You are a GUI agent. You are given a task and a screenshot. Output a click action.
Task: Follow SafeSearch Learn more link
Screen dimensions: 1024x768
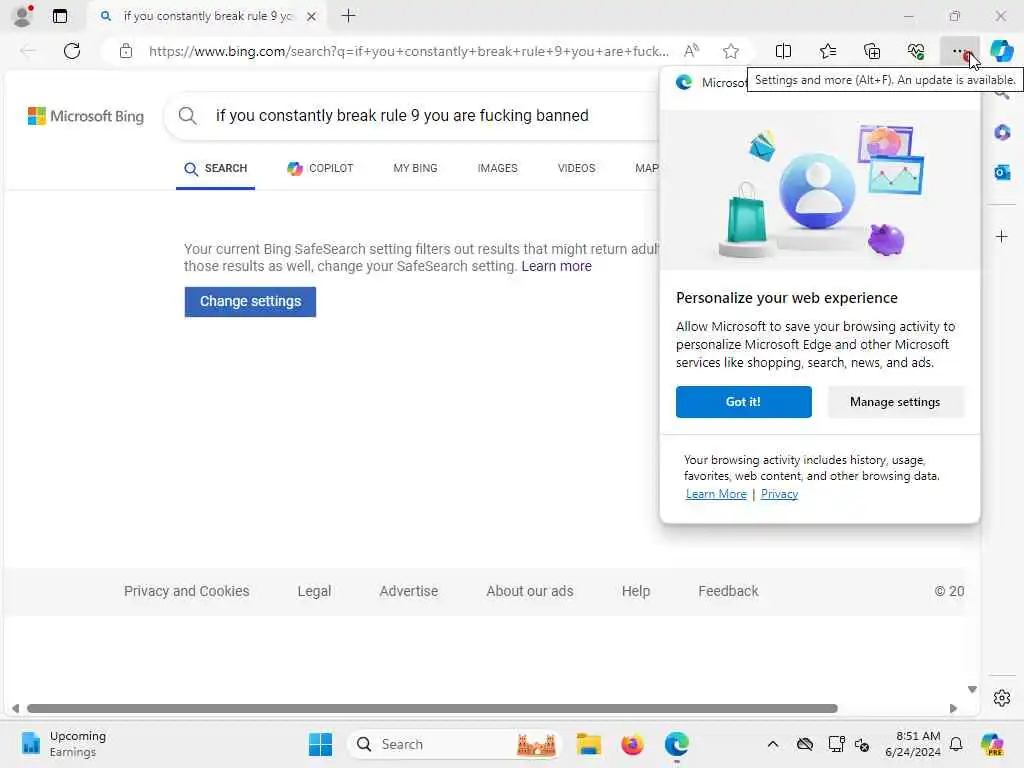point(556,266)
